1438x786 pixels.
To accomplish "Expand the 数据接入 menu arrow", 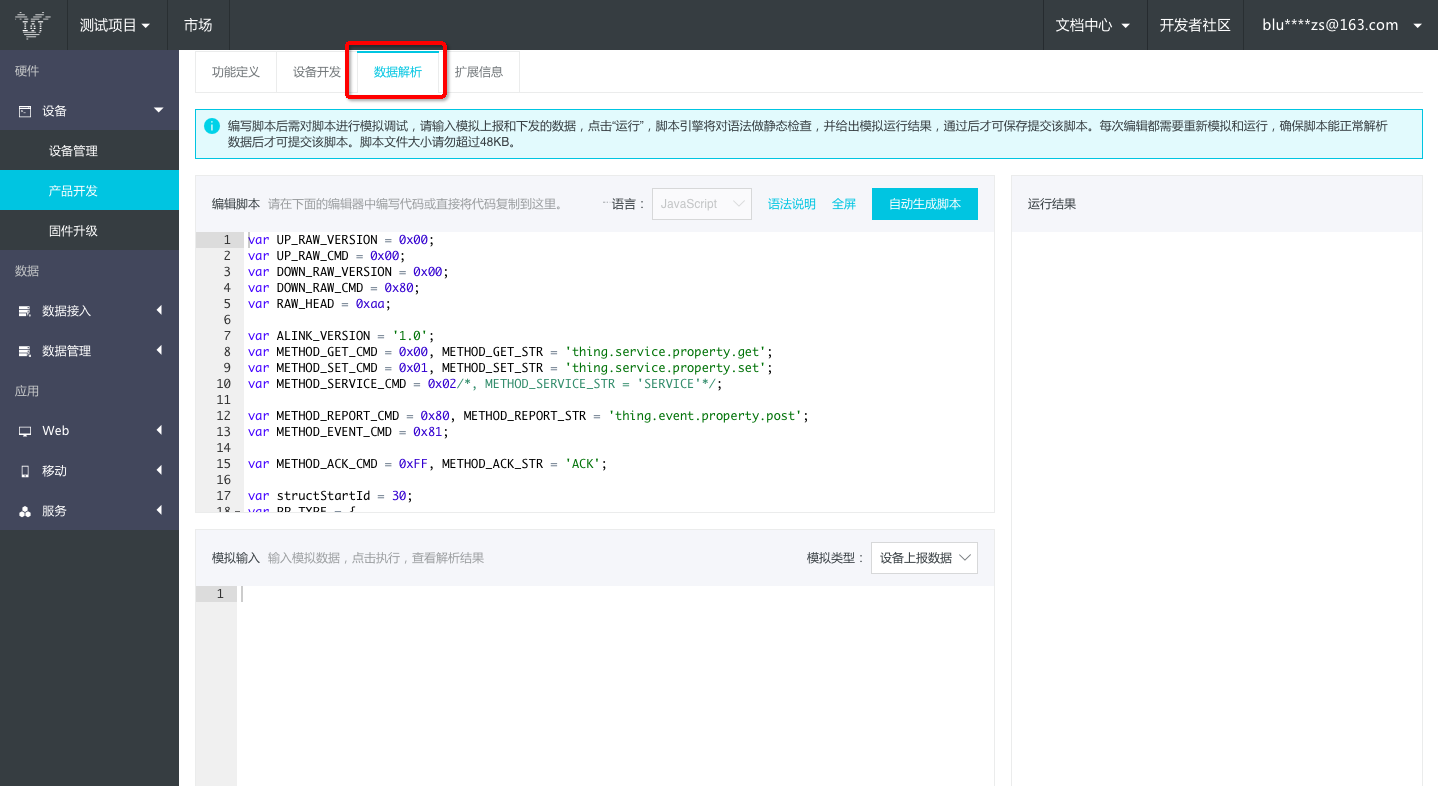I will [159, 310].
